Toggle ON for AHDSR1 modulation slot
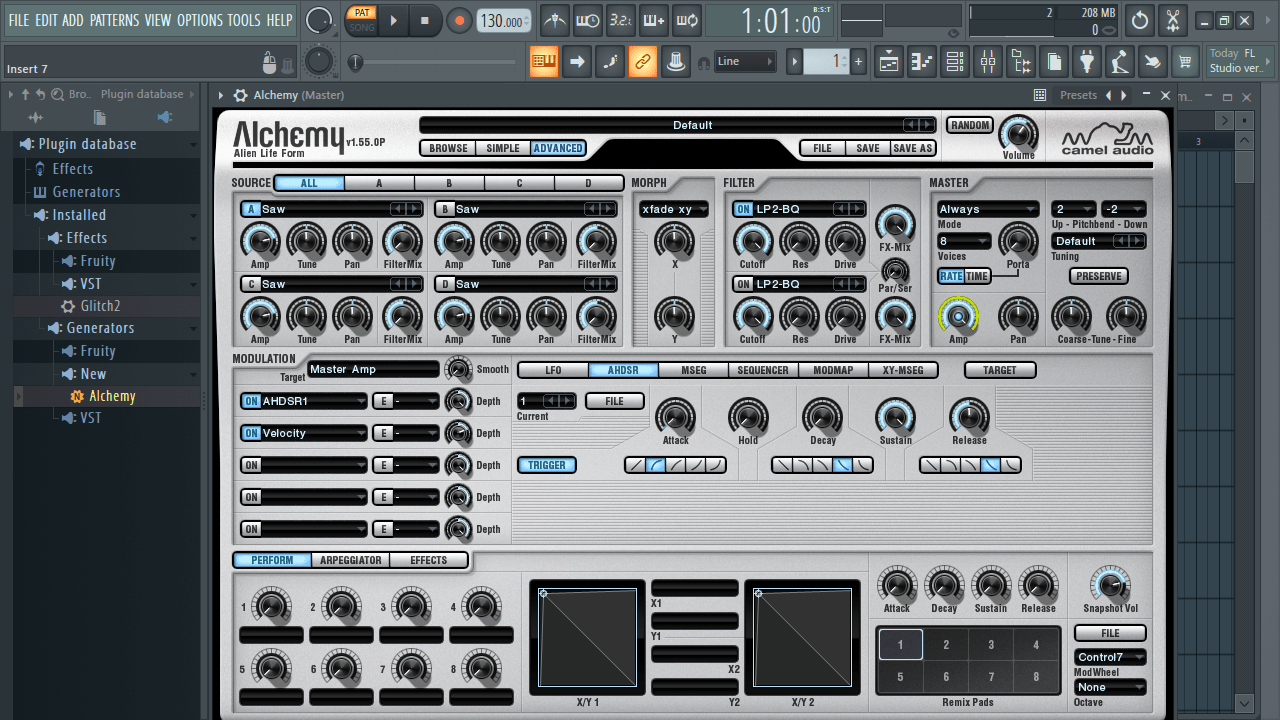Viewport: 1280px width, 720px height. click(x=251, y=401)
